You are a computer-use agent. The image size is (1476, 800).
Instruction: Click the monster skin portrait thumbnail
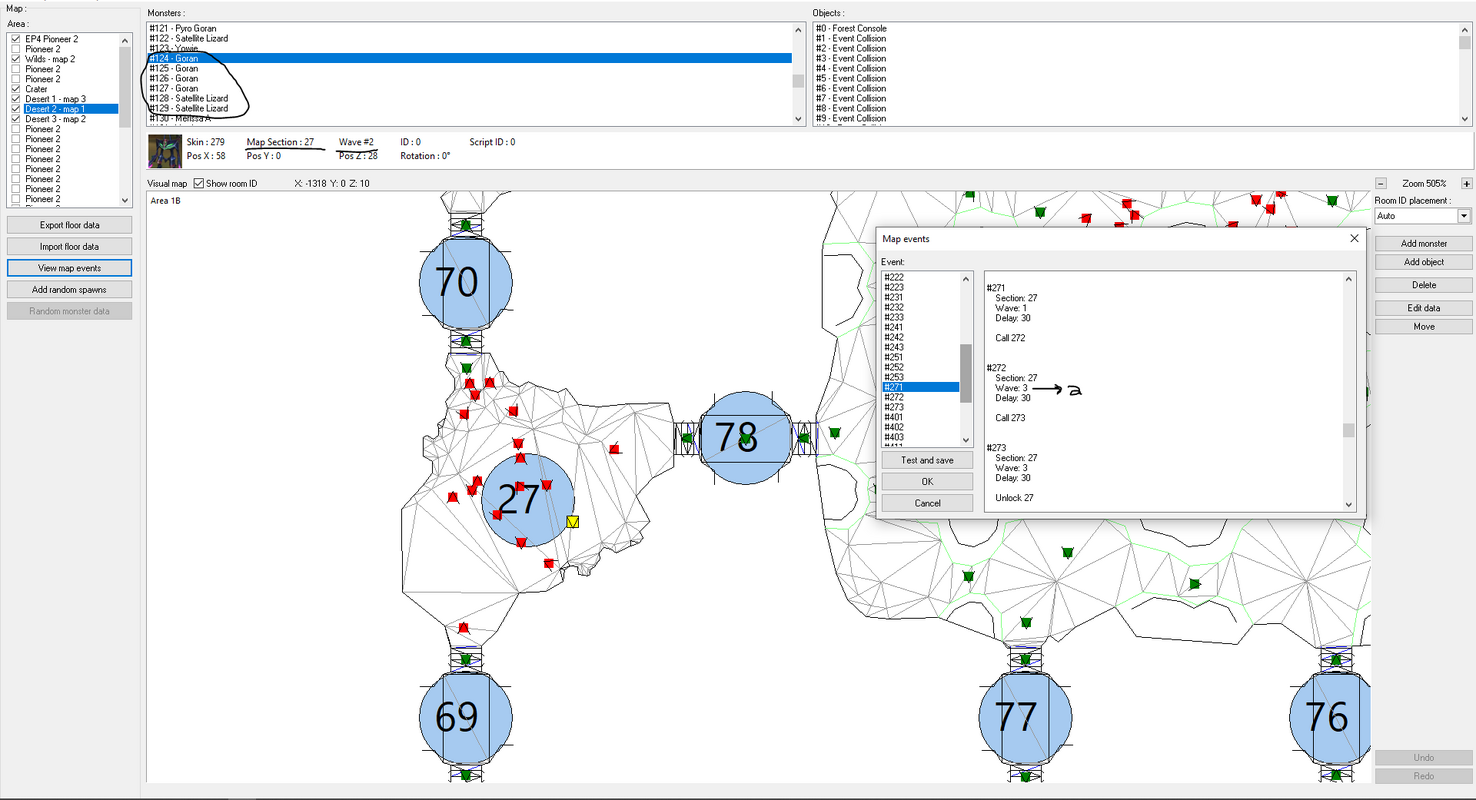165,149
